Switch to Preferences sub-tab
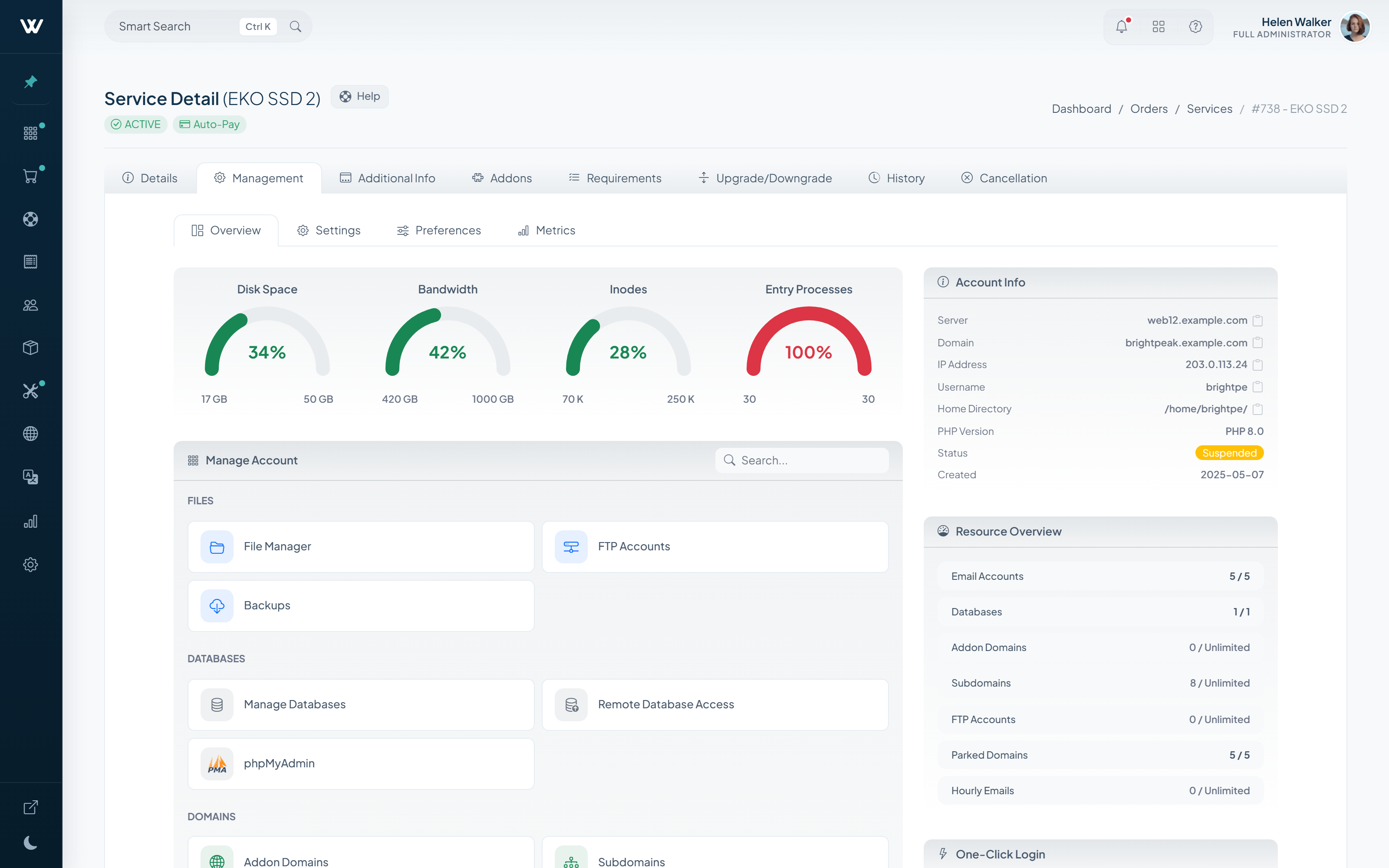The width and height of the screenshot is (1389, 868). [439, 230]
